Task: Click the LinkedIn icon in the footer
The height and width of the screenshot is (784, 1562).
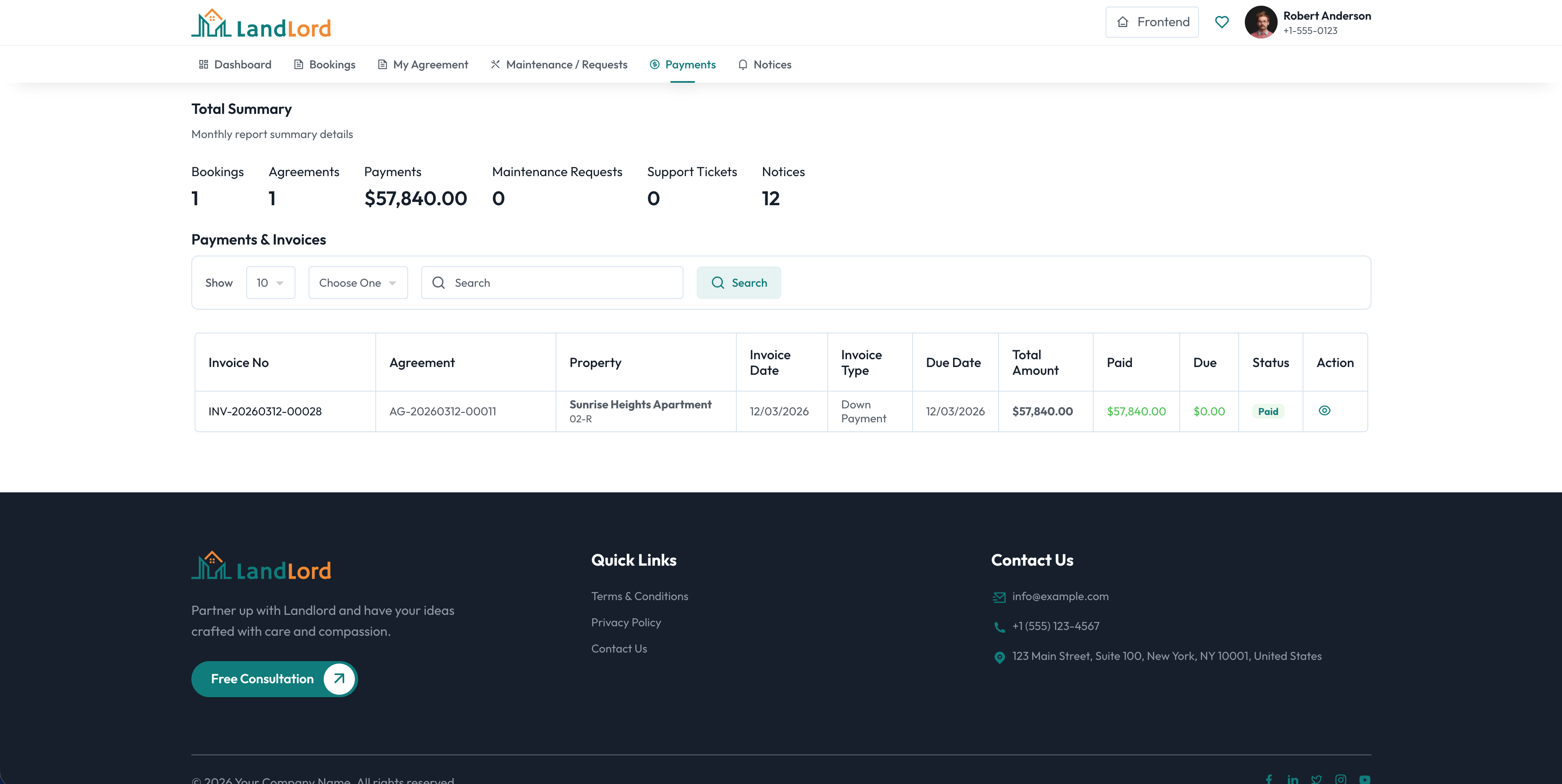Action: pos(1293,780)
